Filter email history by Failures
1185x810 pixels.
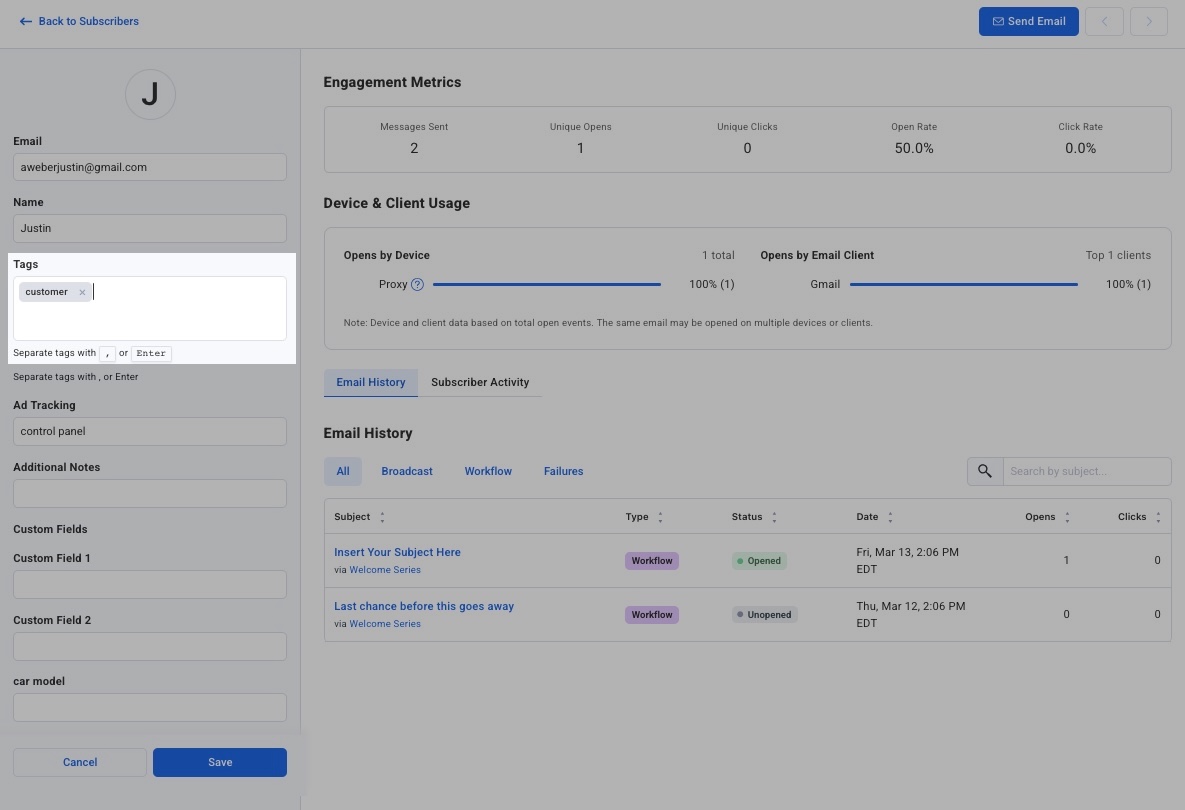point(563,471)
